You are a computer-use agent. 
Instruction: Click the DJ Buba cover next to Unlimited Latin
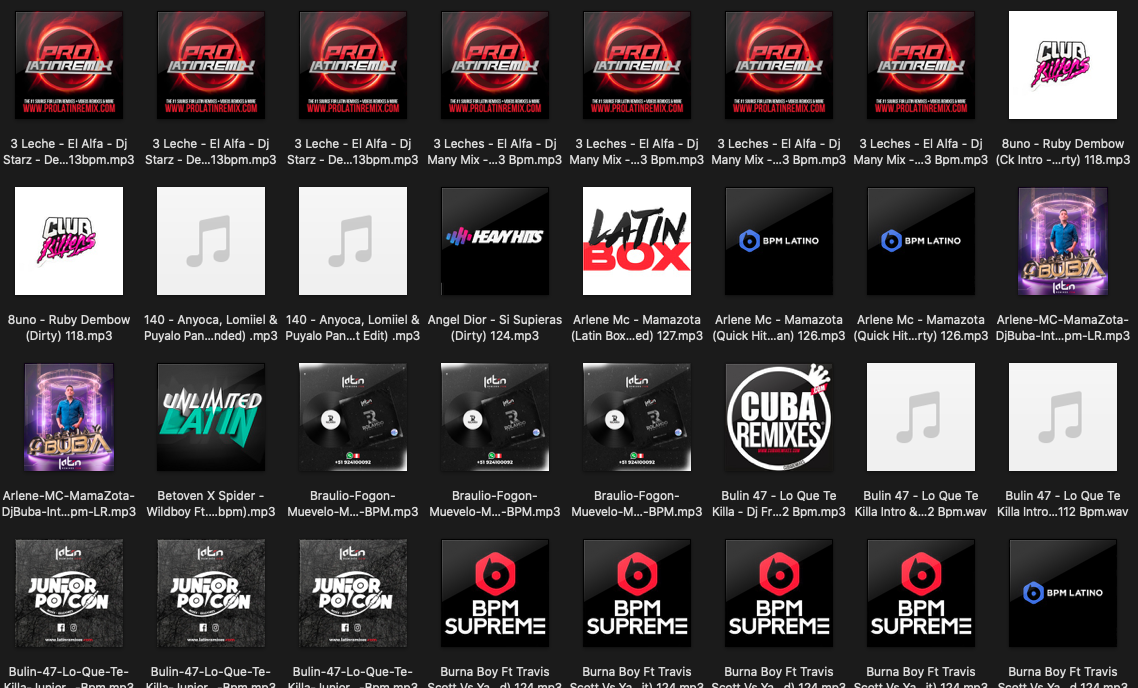(x=69, y=417)
